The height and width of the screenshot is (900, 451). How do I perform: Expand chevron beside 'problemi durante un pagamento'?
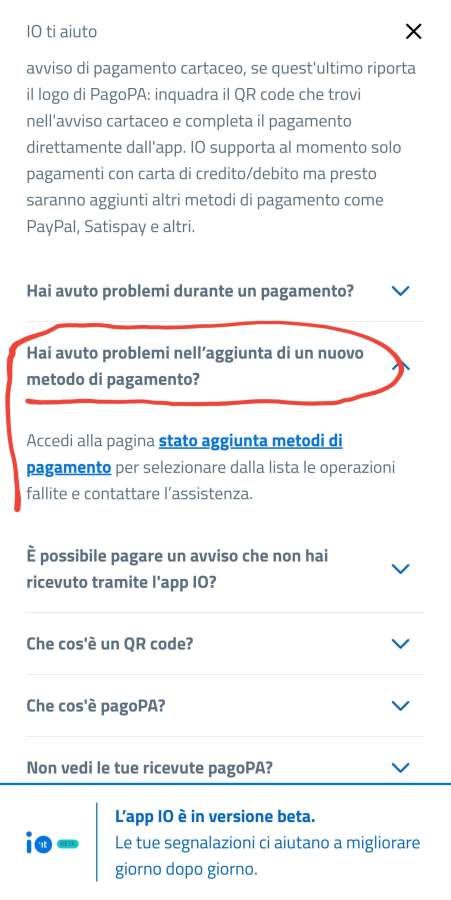pyautogui.click(x=400, y=290)
